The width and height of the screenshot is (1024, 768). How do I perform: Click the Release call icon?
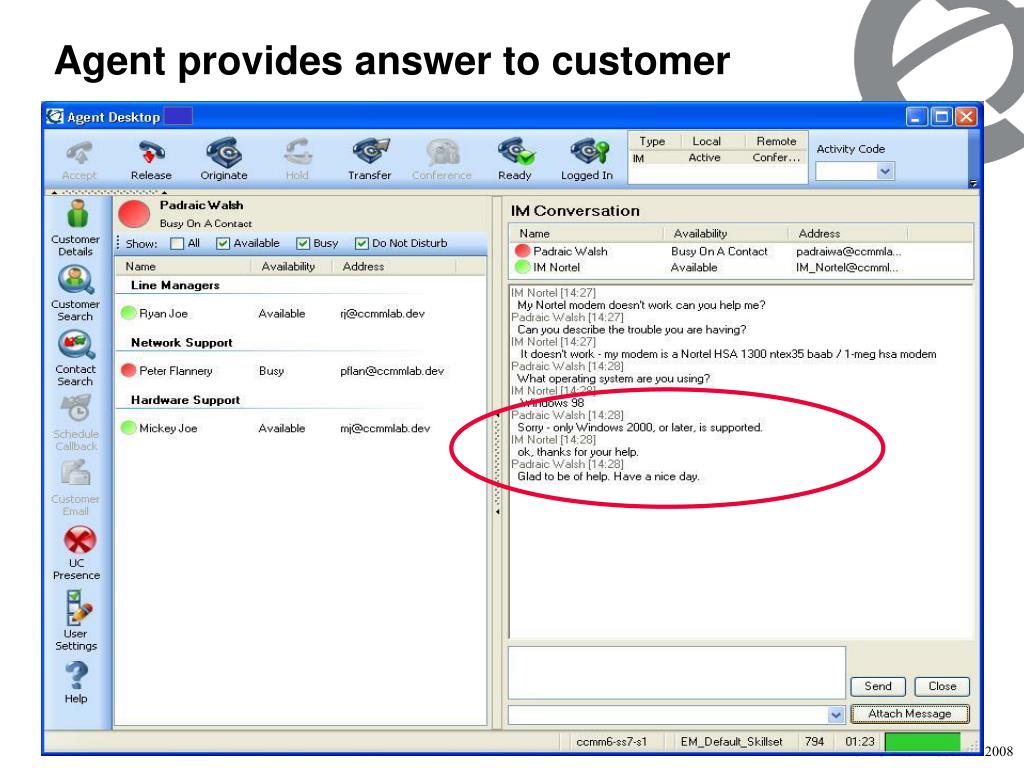coord(151,153)
